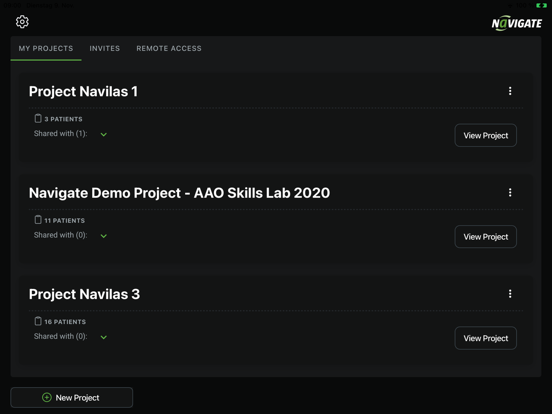Switch to the Remote Access tab
Image resolution: width=552 pixels, height=414 pixels.
[169, 48]
